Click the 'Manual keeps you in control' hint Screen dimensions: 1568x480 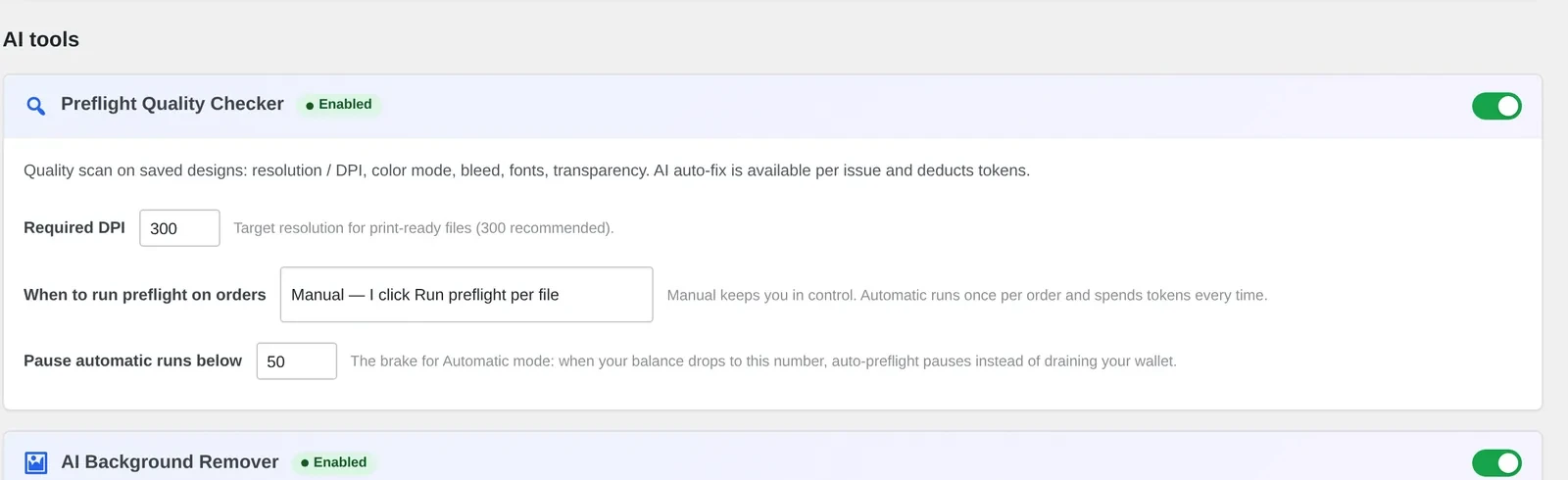pyautogui.click(x=967, y=295)
